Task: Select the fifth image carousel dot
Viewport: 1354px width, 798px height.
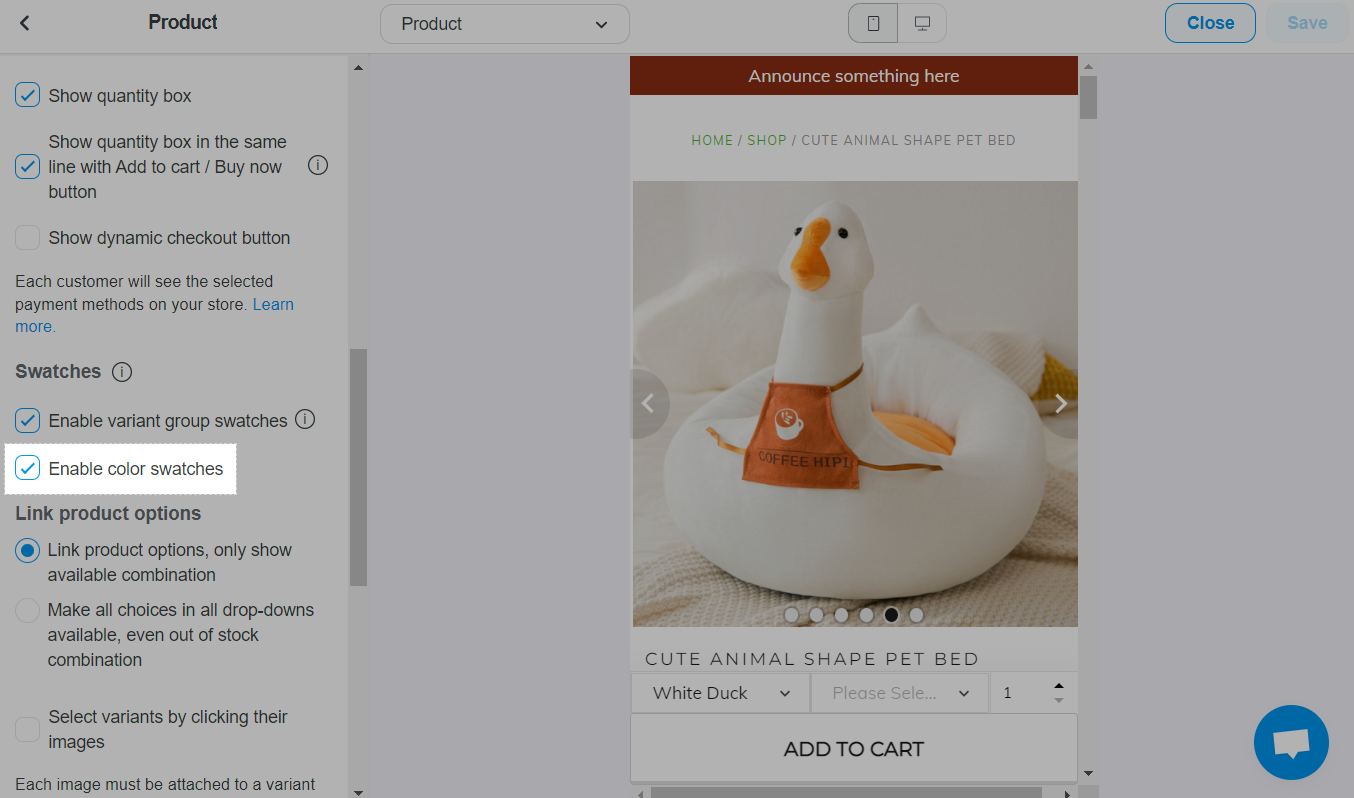Action: click(x=892, y=615)
